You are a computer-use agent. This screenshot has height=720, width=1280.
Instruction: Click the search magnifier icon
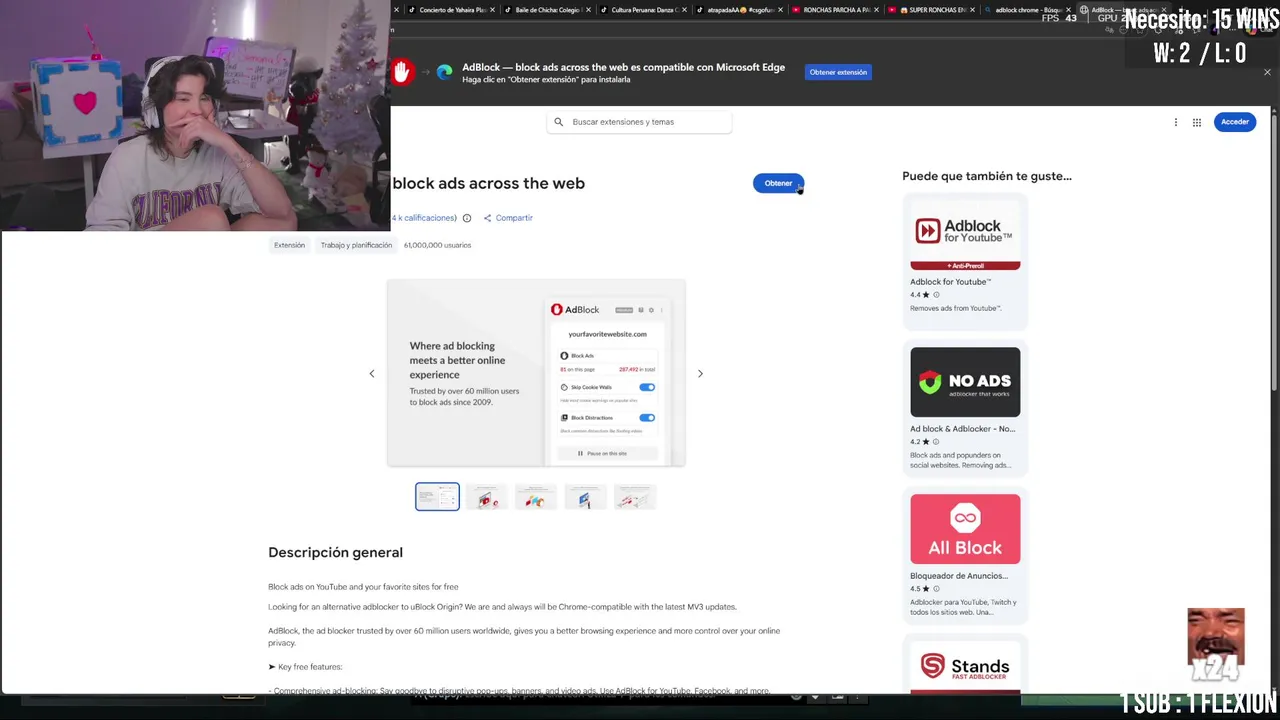point(559,122)
